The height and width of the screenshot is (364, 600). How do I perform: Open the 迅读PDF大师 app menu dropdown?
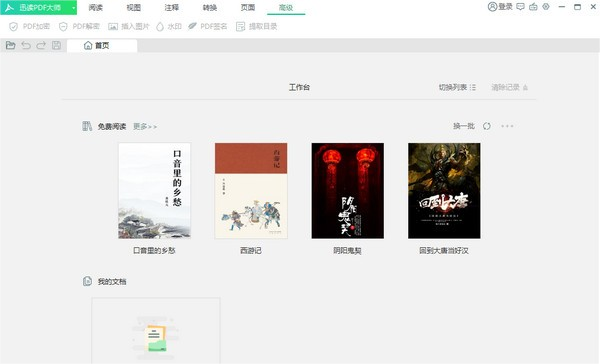(73, 8)
